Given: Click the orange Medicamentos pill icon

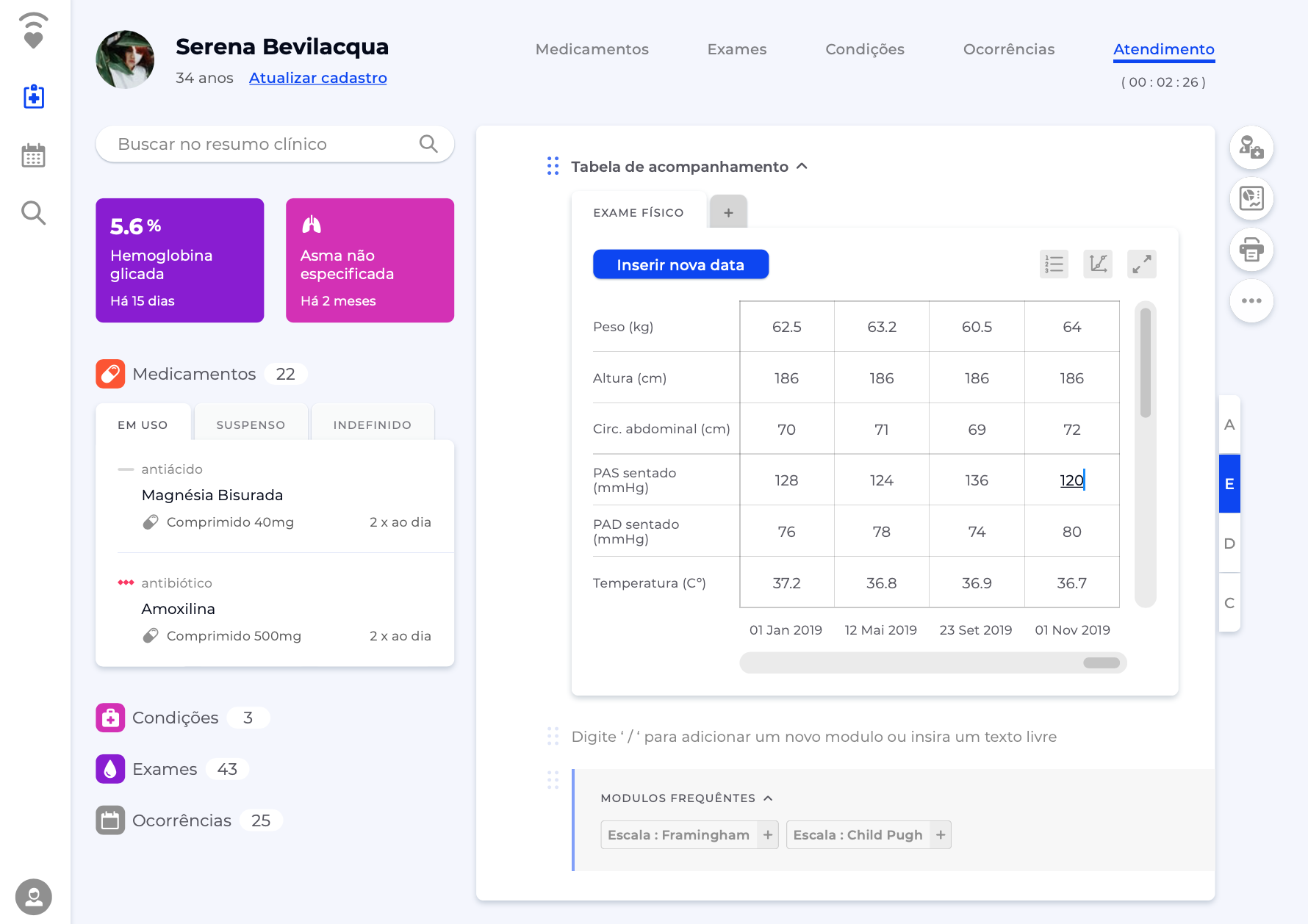Looking at the screenshot, I should 110,374.
